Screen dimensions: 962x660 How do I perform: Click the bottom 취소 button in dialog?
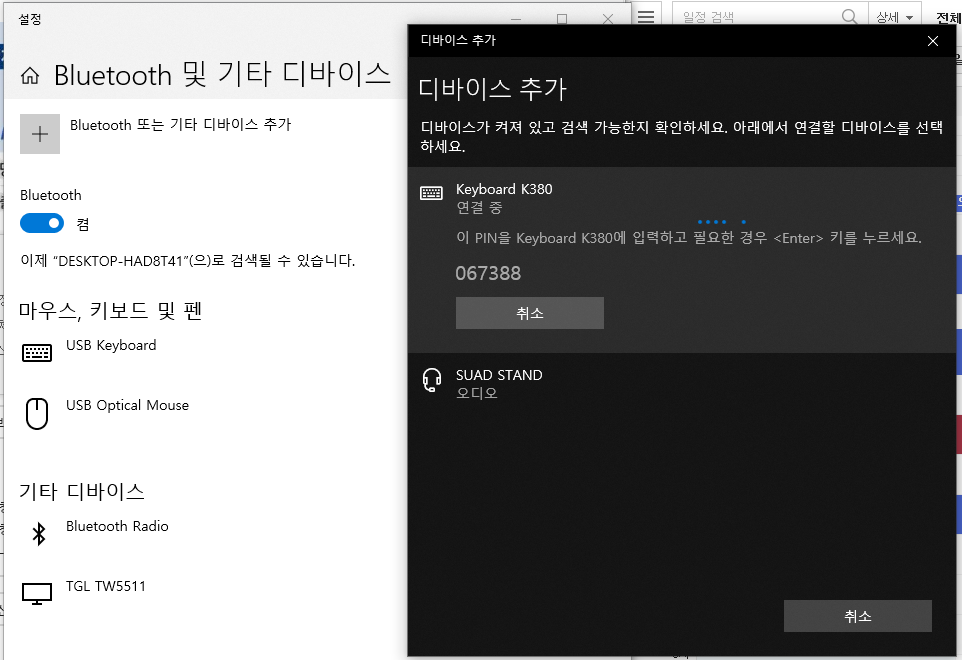[x=858, y=616]
